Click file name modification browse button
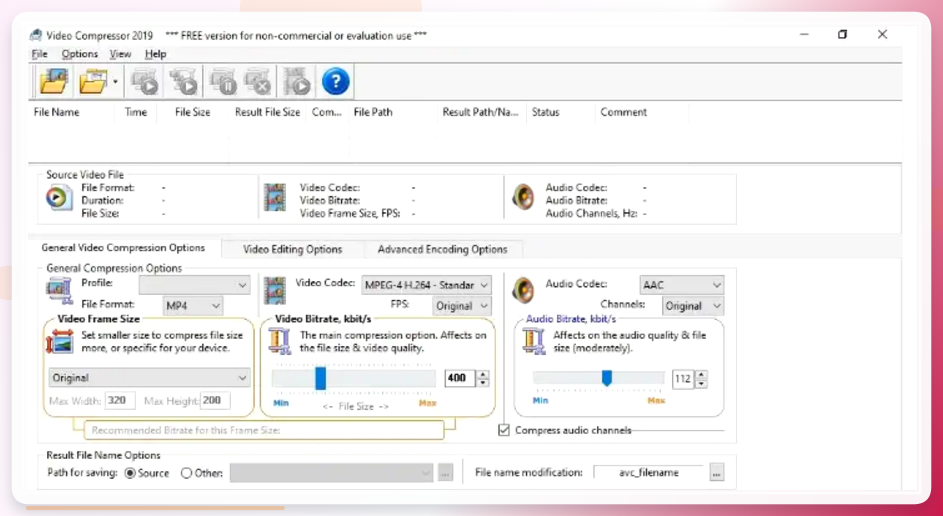943x516 pixels. (716, 473)
